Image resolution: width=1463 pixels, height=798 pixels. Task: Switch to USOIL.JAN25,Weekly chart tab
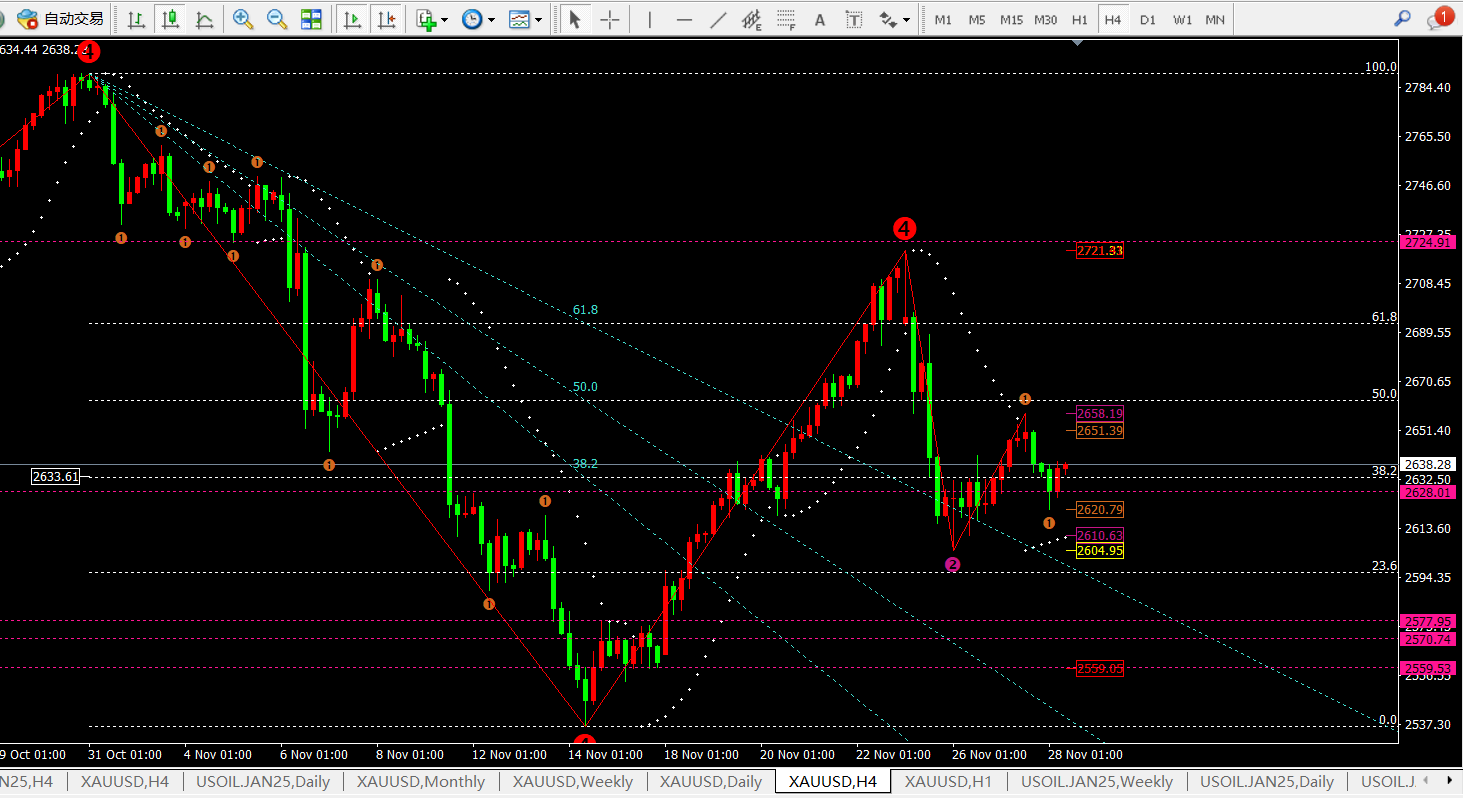1097,782
